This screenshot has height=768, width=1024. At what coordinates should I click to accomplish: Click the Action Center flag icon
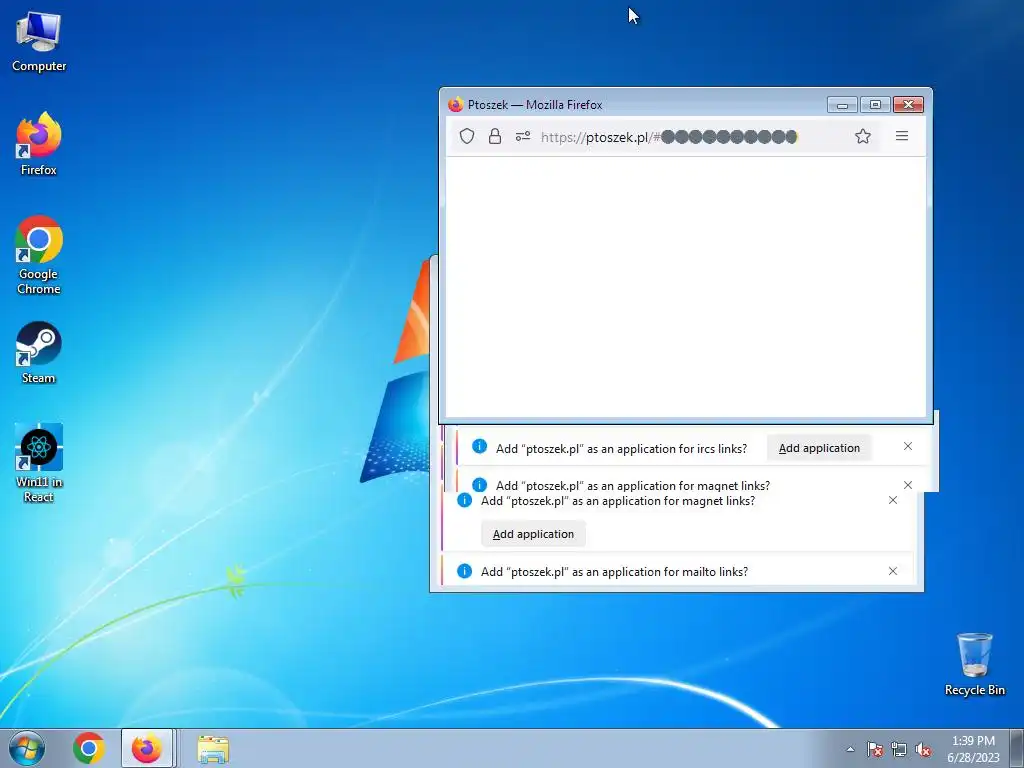pyautogui.click(x=875, y=749)
